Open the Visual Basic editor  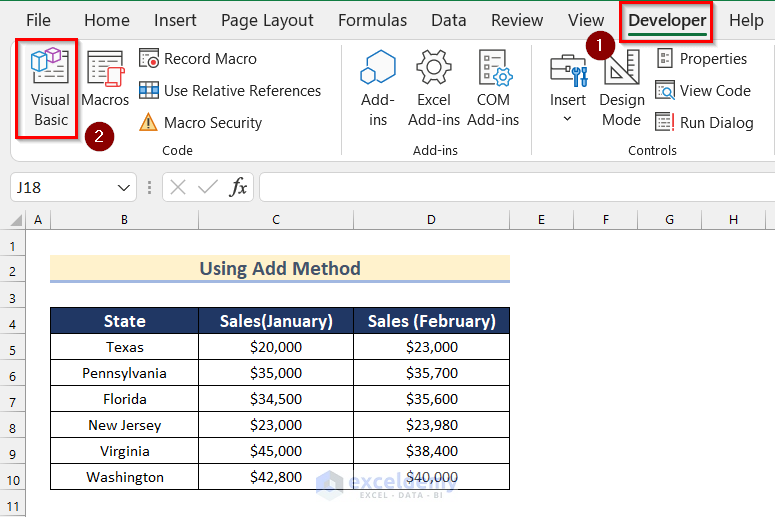(x=50, y=89)
